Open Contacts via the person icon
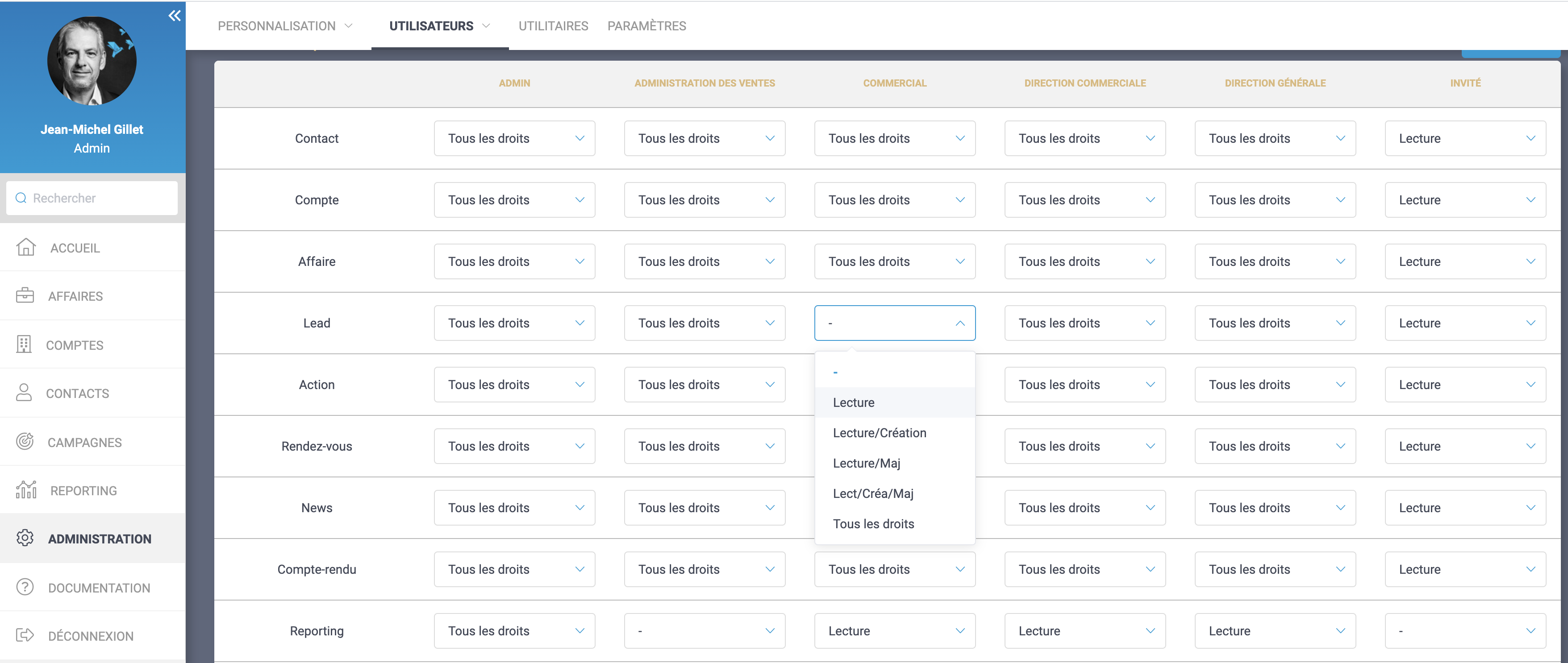The image size is (1568, 663). click(x=24, y=393)
